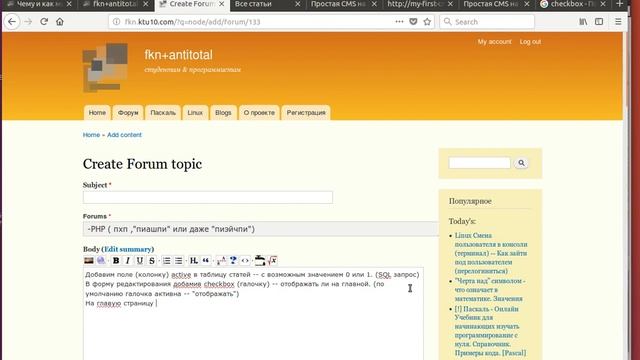Insert a blockquote with the quote icon
The image size is (640, 360).
click(x=206, y=260)
